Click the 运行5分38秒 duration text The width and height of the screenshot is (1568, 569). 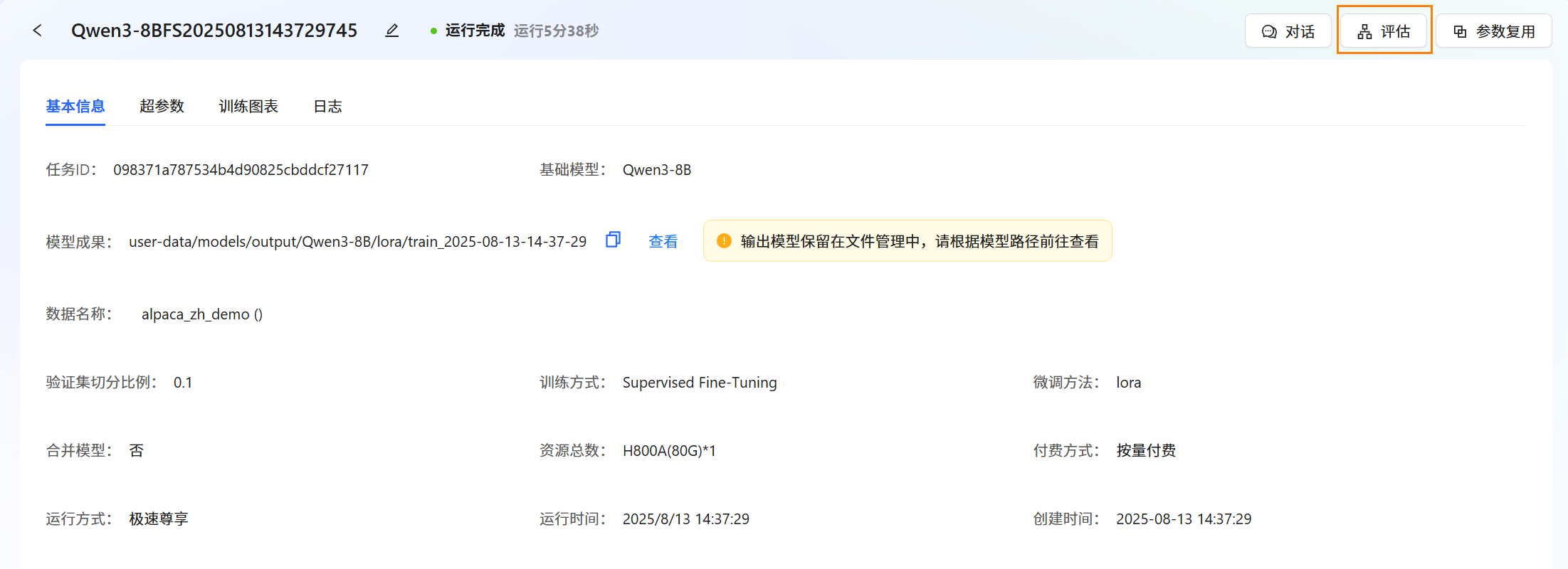click(x=556, y=31)
